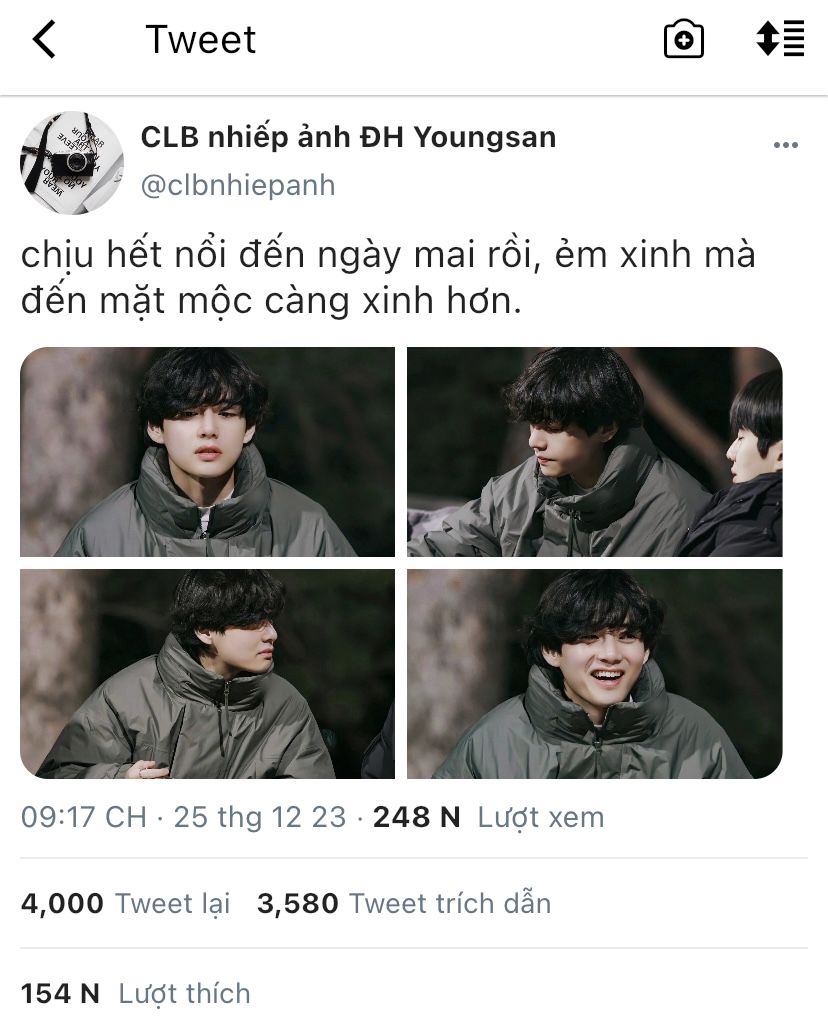This screenshot has height=1034, width=828.
Task: Go back using the left arrow
Action: click(x=44, y=40)
